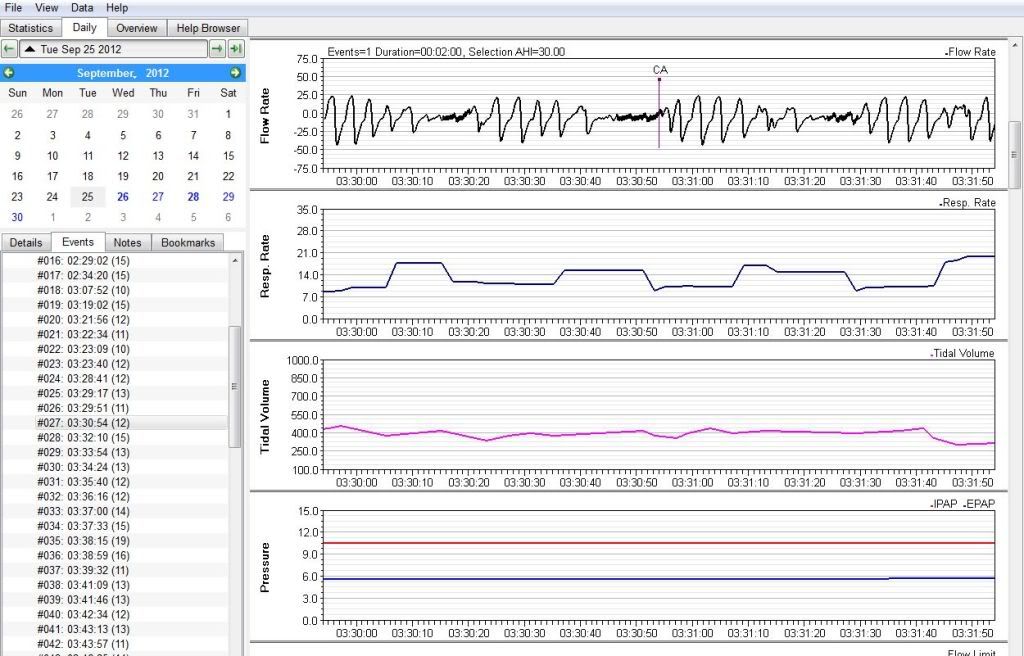Select event #021: 03:22:34 (11)
The image size is (1024, 656).
(84, 335)
